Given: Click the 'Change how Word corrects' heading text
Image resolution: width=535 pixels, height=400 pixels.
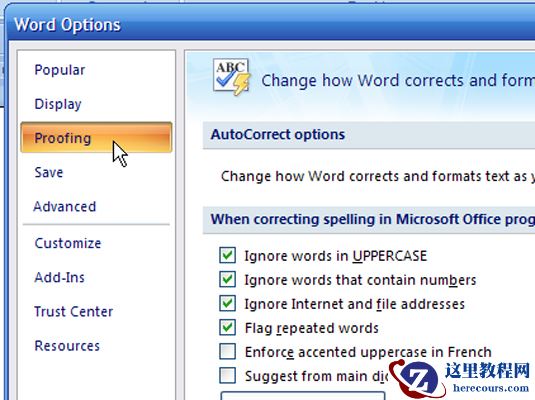Looking at the screenshot, I should point(398,81).
